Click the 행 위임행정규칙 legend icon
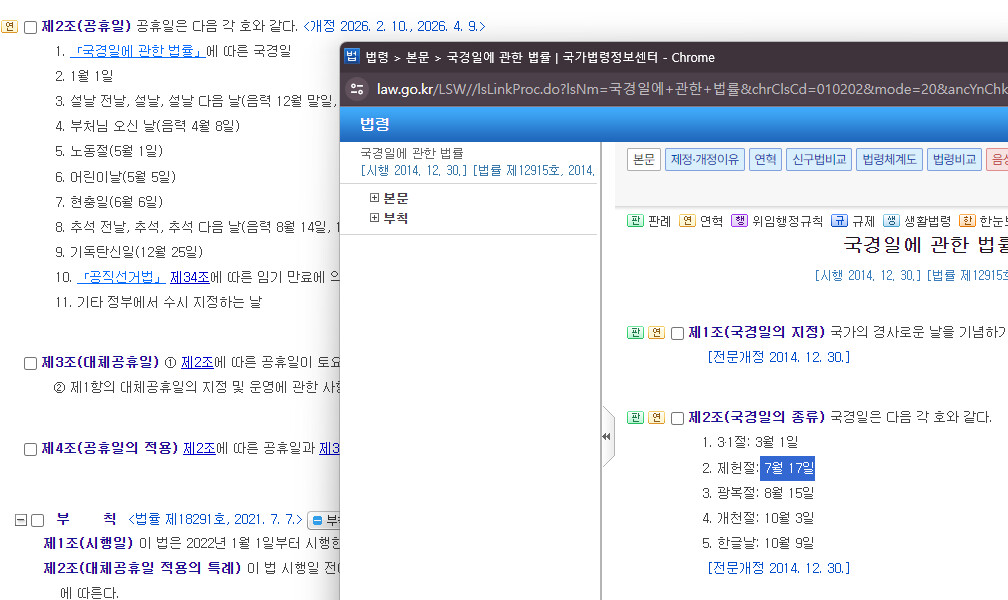 pyautogui.click(x=740, y=221)
